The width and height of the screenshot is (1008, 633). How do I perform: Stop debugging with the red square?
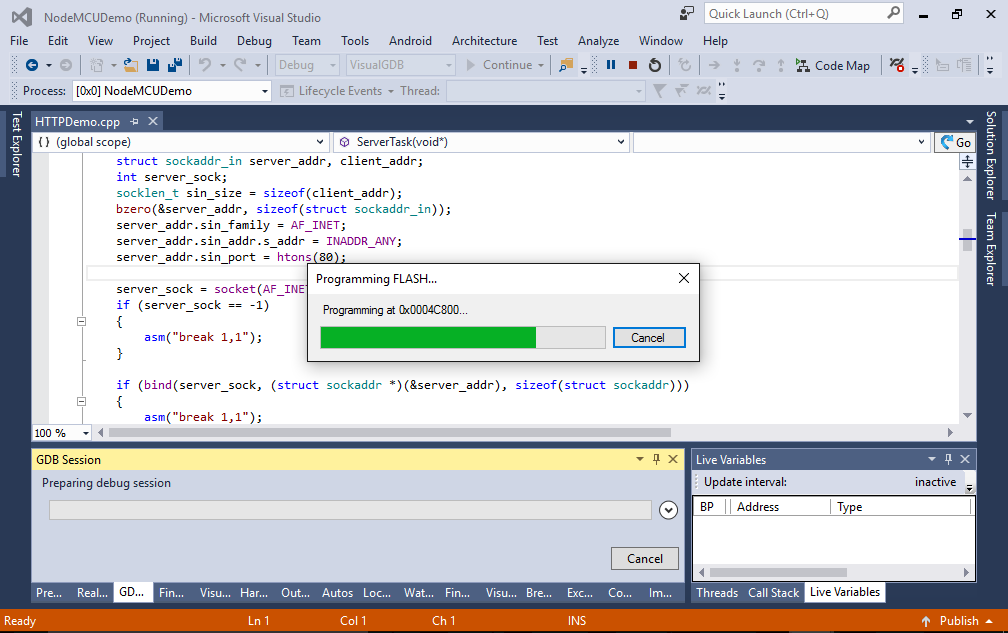633,65
